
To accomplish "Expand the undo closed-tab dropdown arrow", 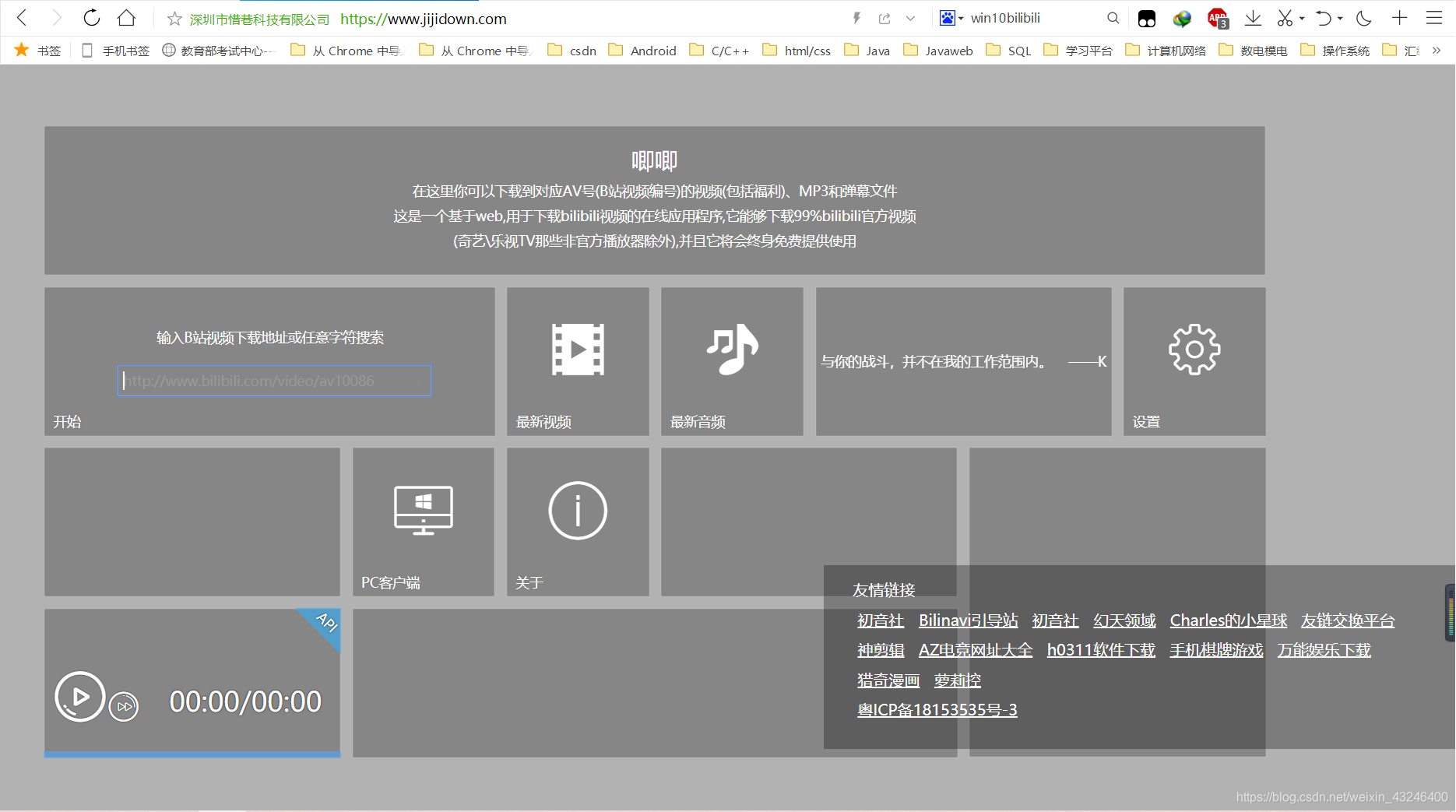I will [1340, 19].
